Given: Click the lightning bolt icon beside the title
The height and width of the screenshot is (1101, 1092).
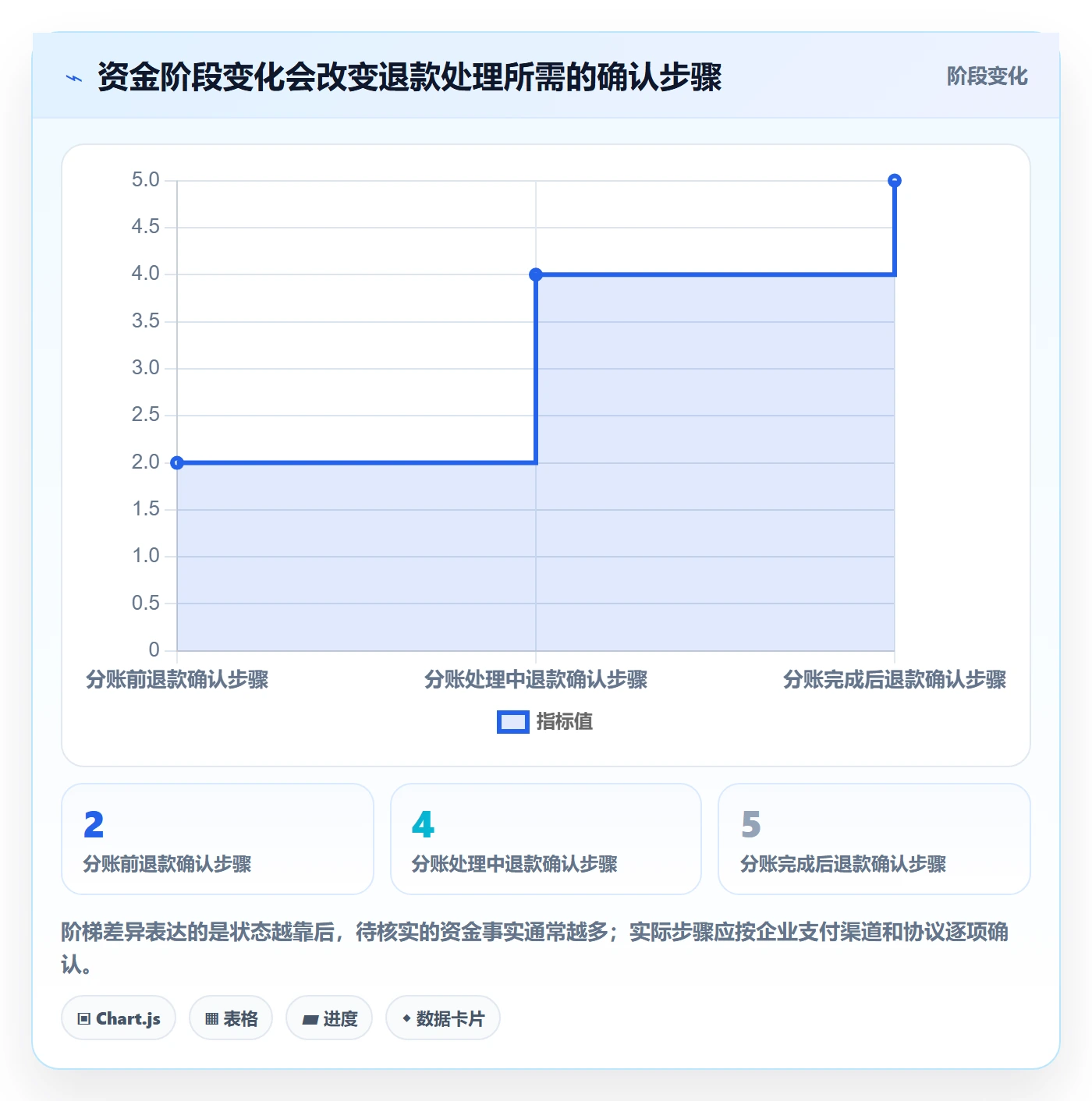Looking at the screenshot, I should click(74, 78).
